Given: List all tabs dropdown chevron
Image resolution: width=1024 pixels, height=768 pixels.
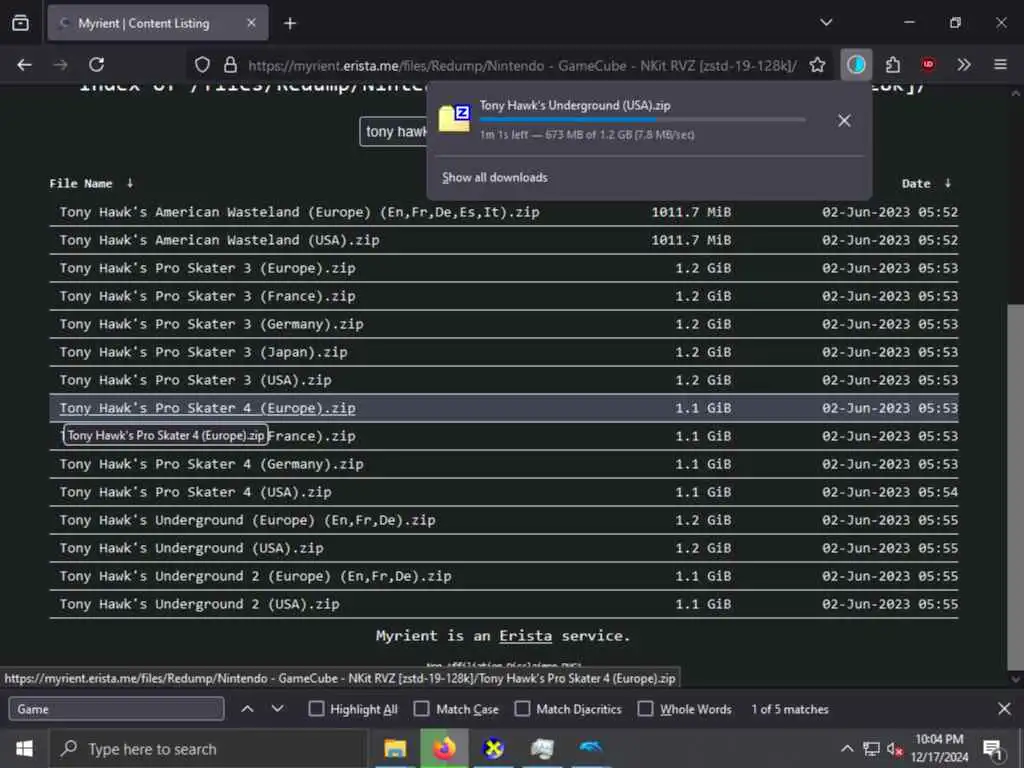Looking at the screenshot, I should click(x=826, y=23).
